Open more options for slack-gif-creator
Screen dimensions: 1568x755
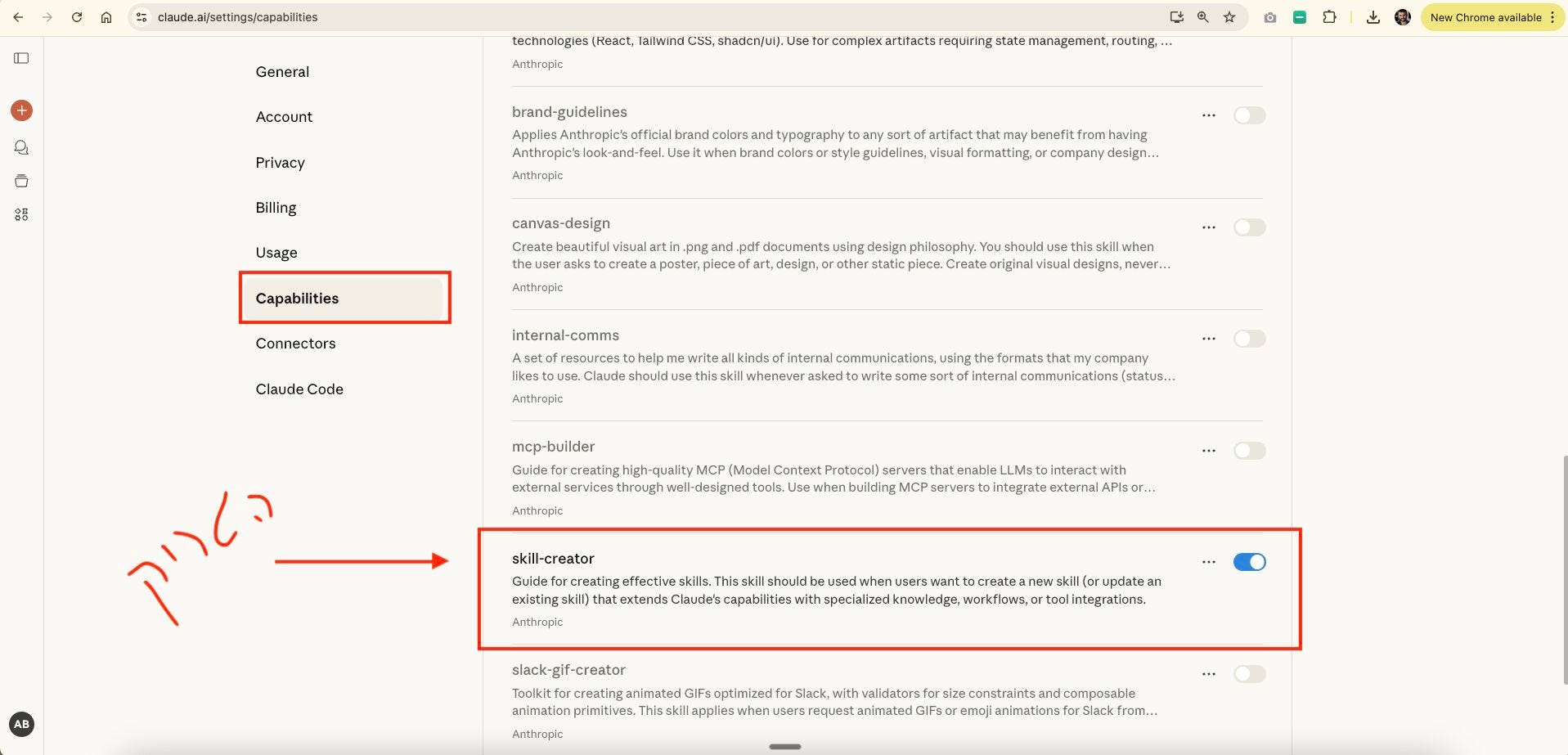click(1209, 674)
